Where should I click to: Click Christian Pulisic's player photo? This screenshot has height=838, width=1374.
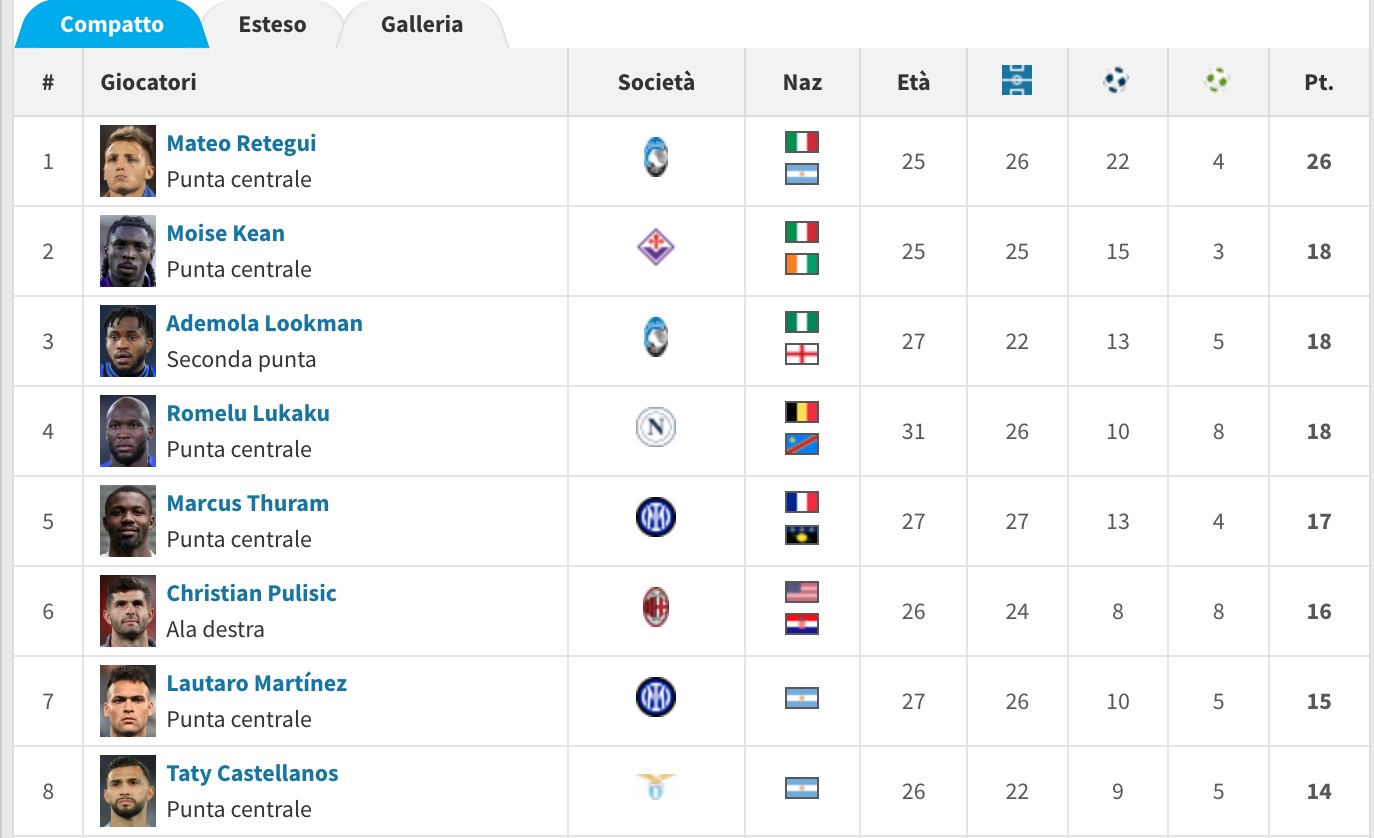[x=128, y=611]
